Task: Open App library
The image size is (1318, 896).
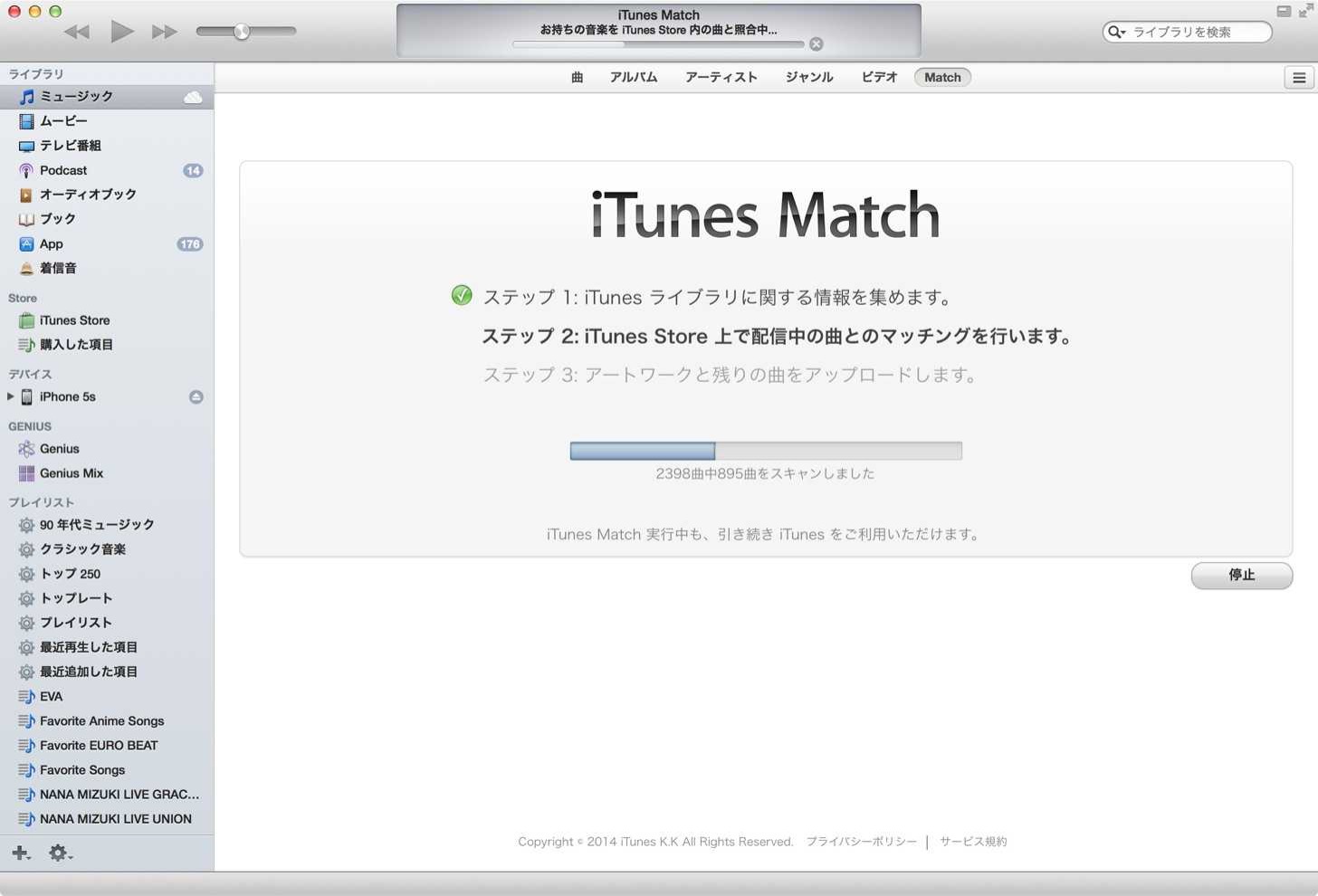Action: point(107,243)
